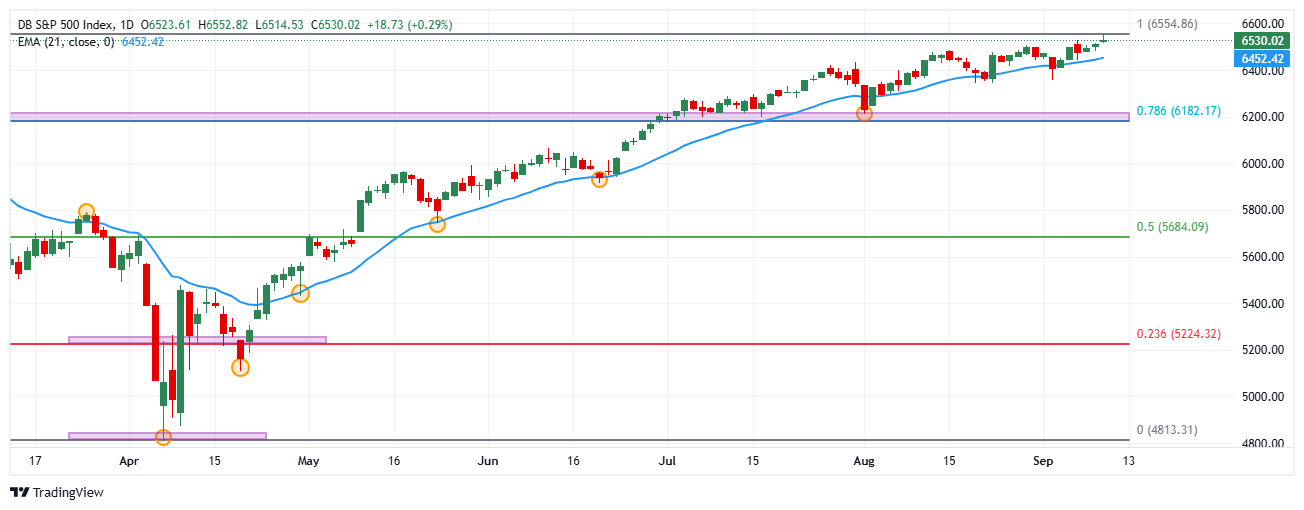Select the purple zone at the 0.786 level
The height and width of the screenshot is (510, 1304).
[x=570, y=116]
